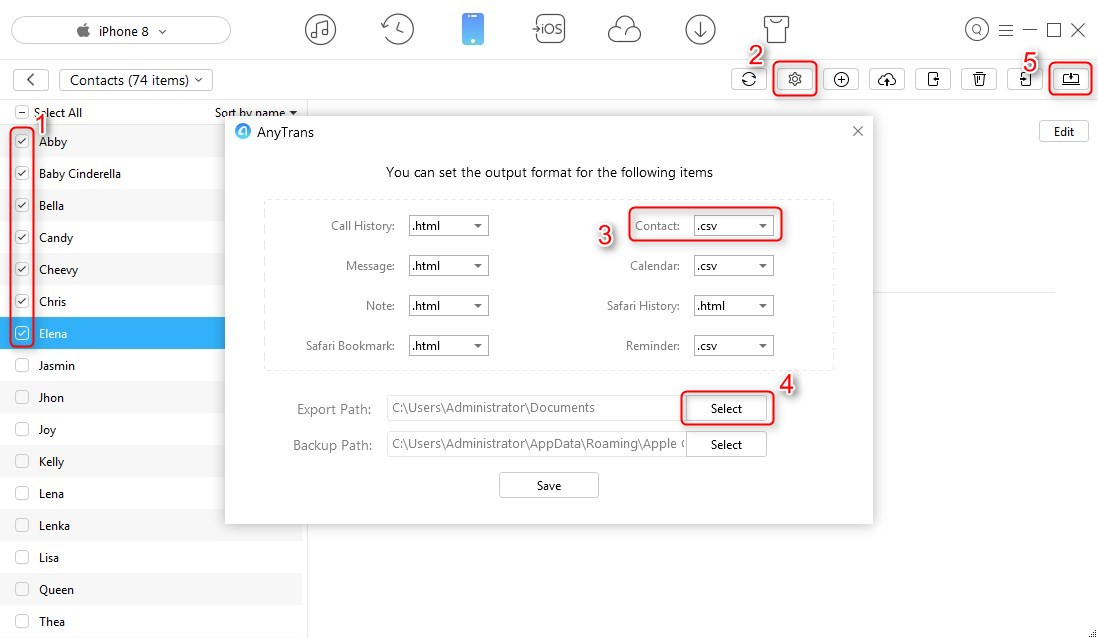Image resolution: width=1098 pixels, height=638 pixels.
Task: Open the Calendar format dropdown
Action: (x=733, y=265)
